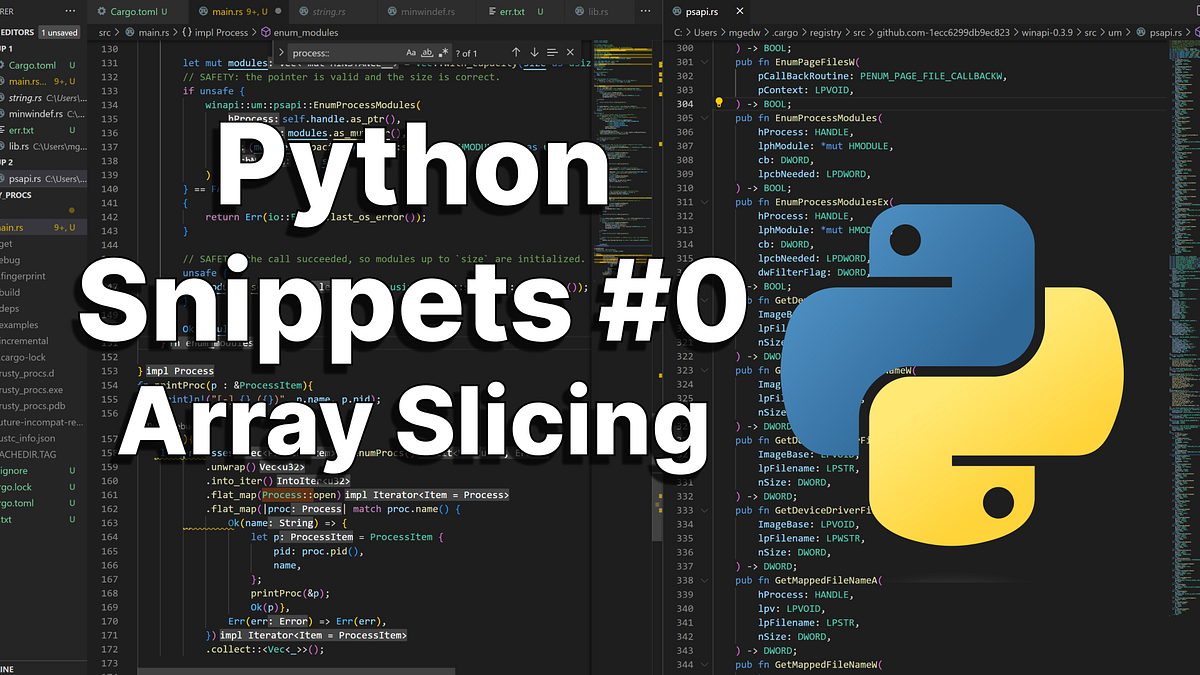Click the Rust language icon on the main.rs tab
Viewport: 1200px width, 675px height.
[x=203, y=11]
